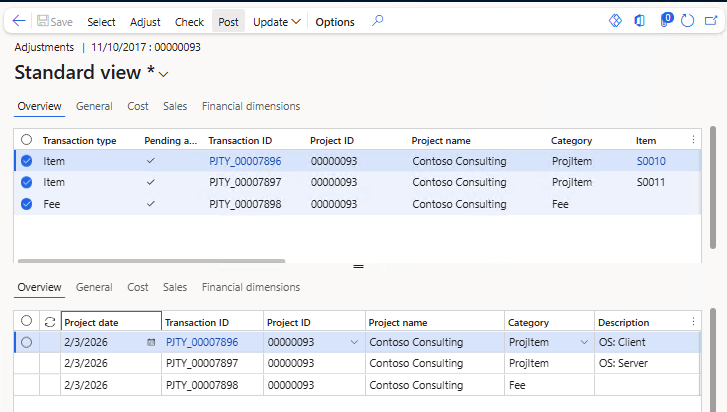
Task: Open transaction link PJTY_00007896 in upper grid
Action: tap(245, 161)
